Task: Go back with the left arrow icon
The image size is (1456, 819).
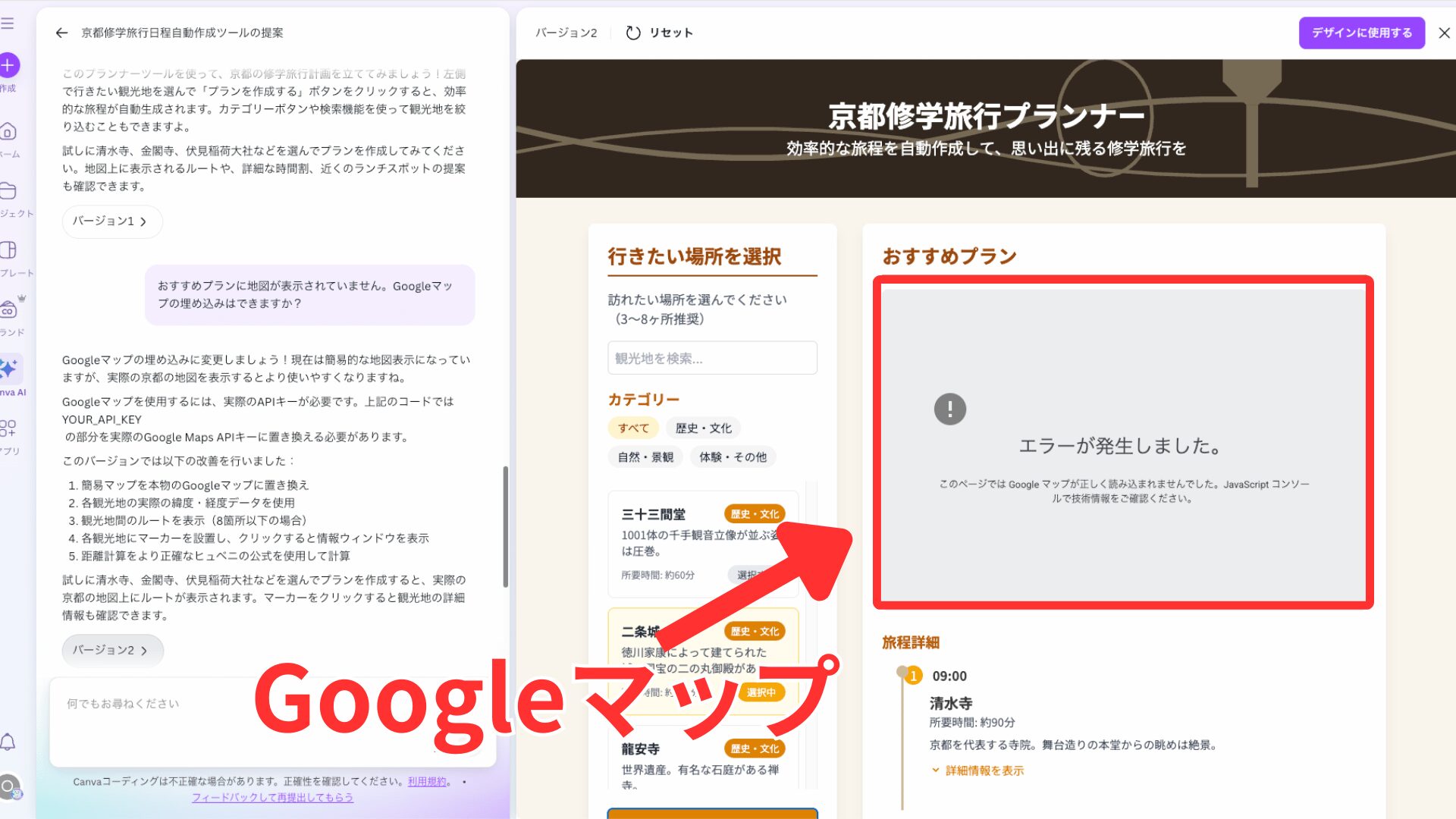Action: (x=61, y=33)
